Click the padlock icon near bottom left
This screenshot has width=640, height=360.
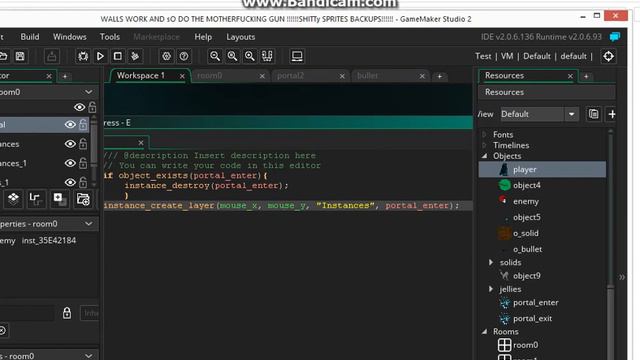tap(67, 313)
